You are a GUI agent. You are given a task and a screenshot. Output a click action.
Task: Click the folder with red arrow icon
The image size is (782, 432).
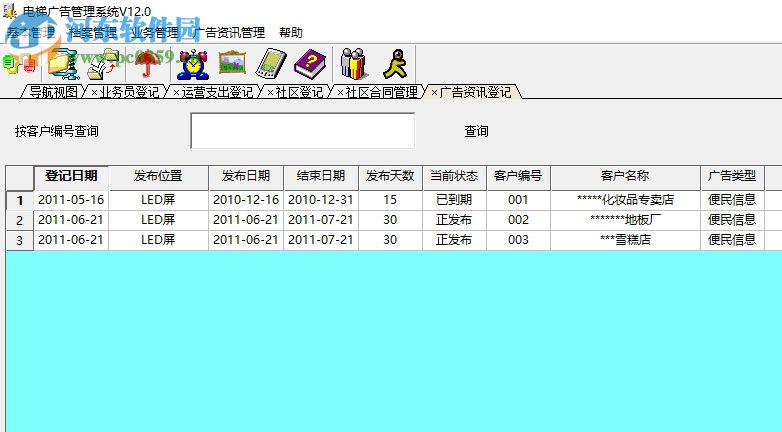(103, 64)
